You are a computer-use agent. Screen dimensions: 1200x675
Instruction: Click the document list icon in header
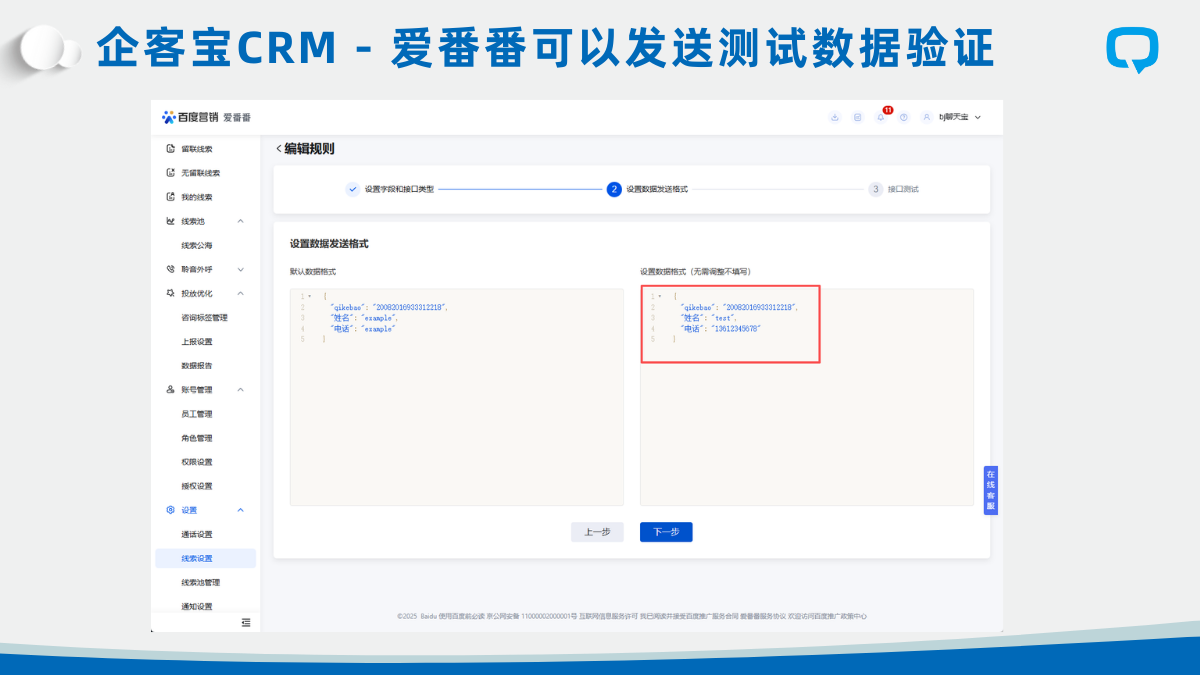pyautogui.click(x=857, y=117)
